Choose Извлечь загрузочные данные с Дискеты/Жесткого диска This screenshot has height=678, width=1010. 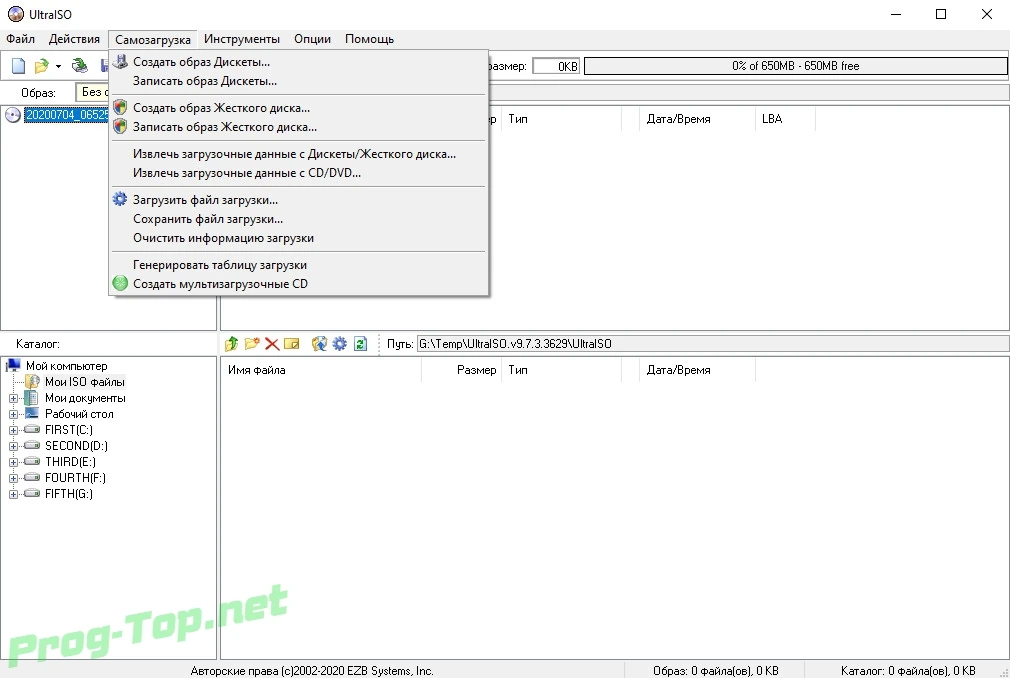pos(298,155)
